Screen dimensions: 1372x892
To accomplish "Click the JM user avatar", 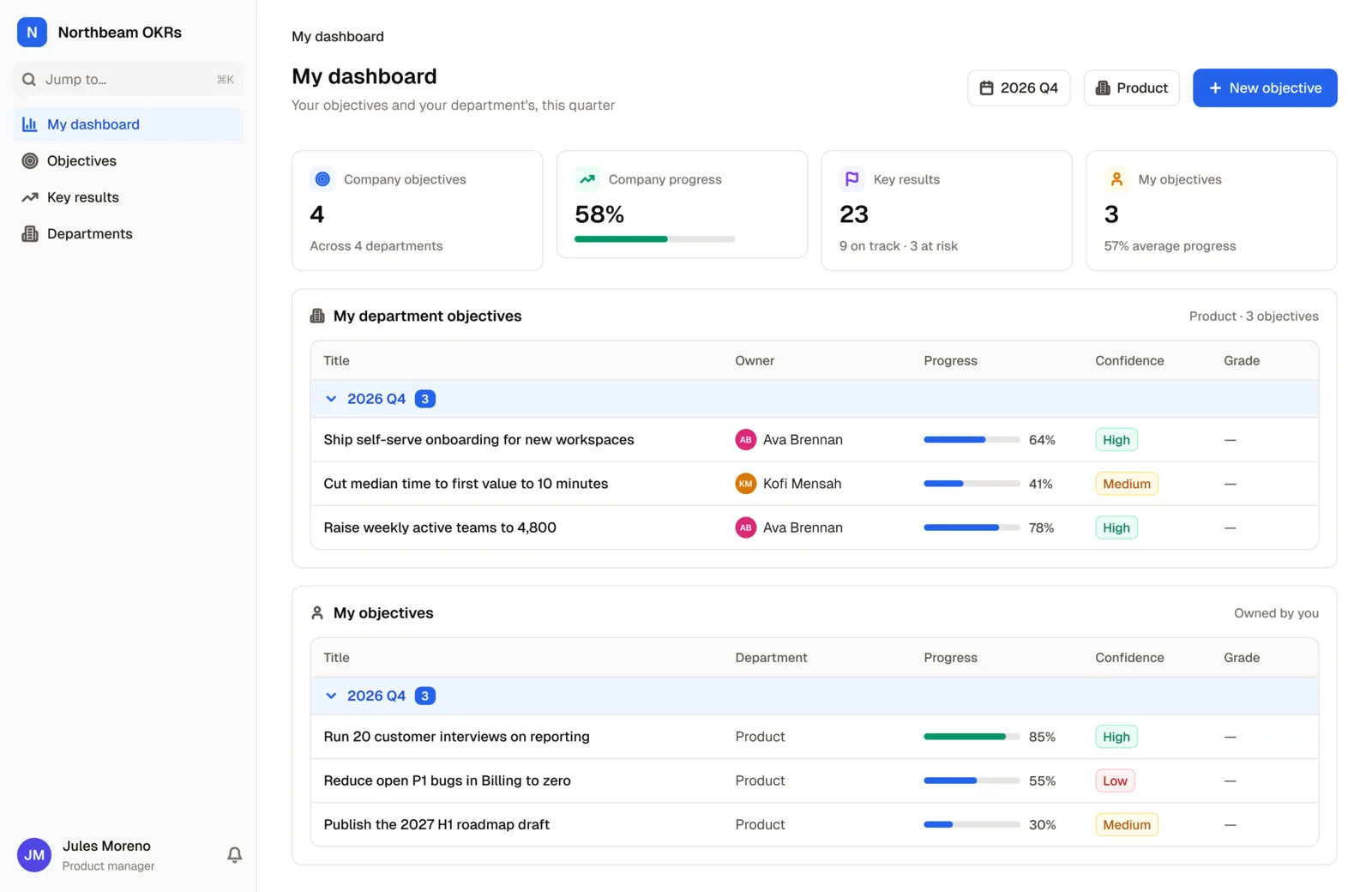I will click(34, 855).
